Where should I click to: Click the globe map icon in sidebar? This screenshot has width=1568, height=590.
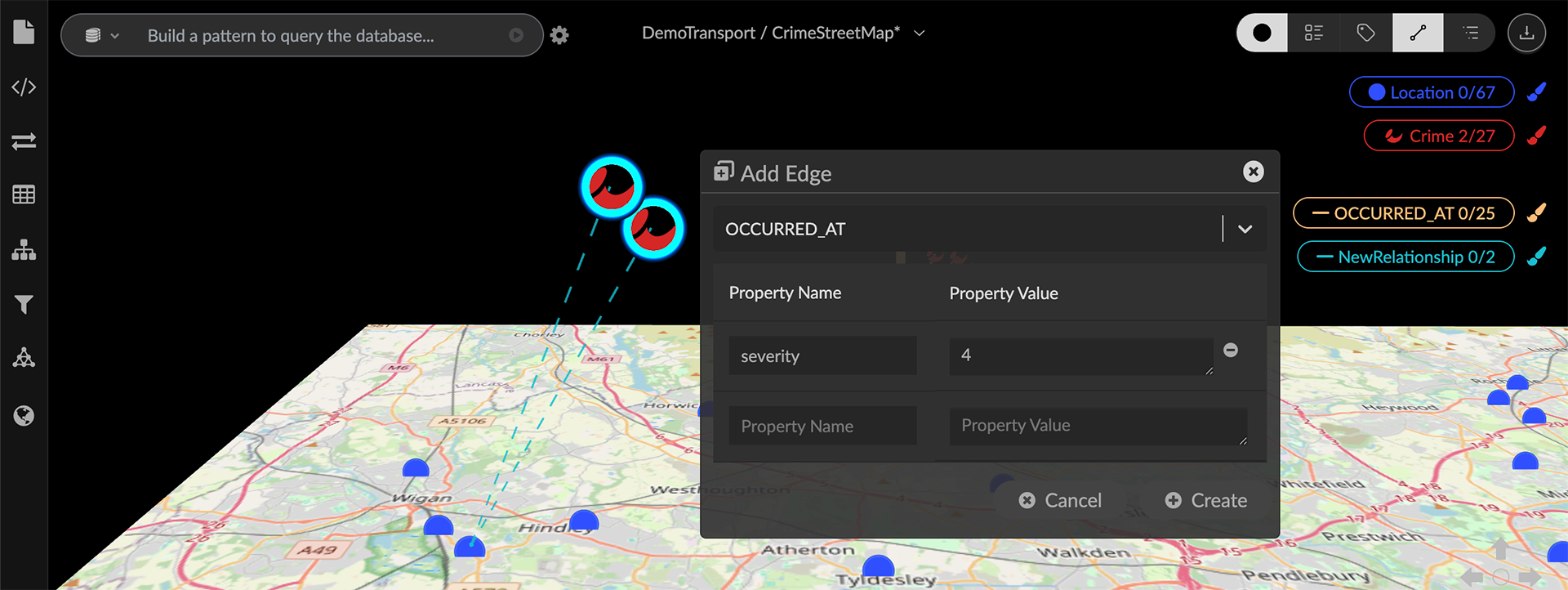24,416
